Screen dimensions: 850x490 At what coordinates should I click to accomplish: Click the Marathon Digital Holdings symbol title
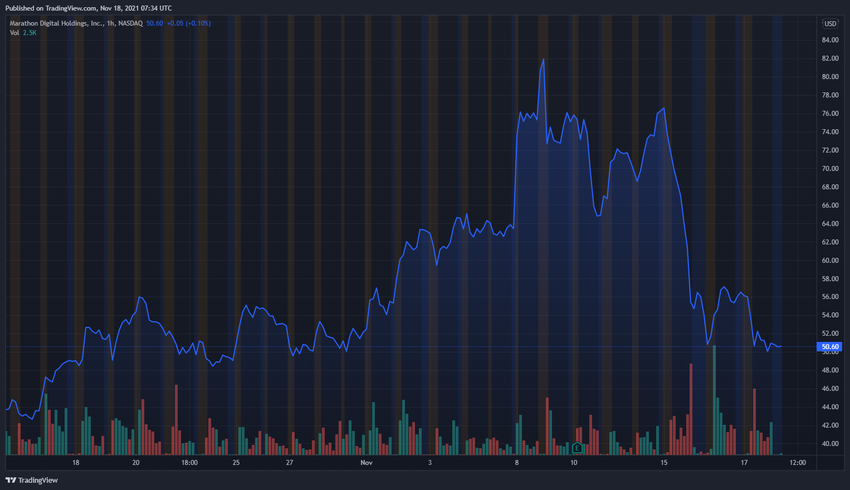tap(76, 23)
